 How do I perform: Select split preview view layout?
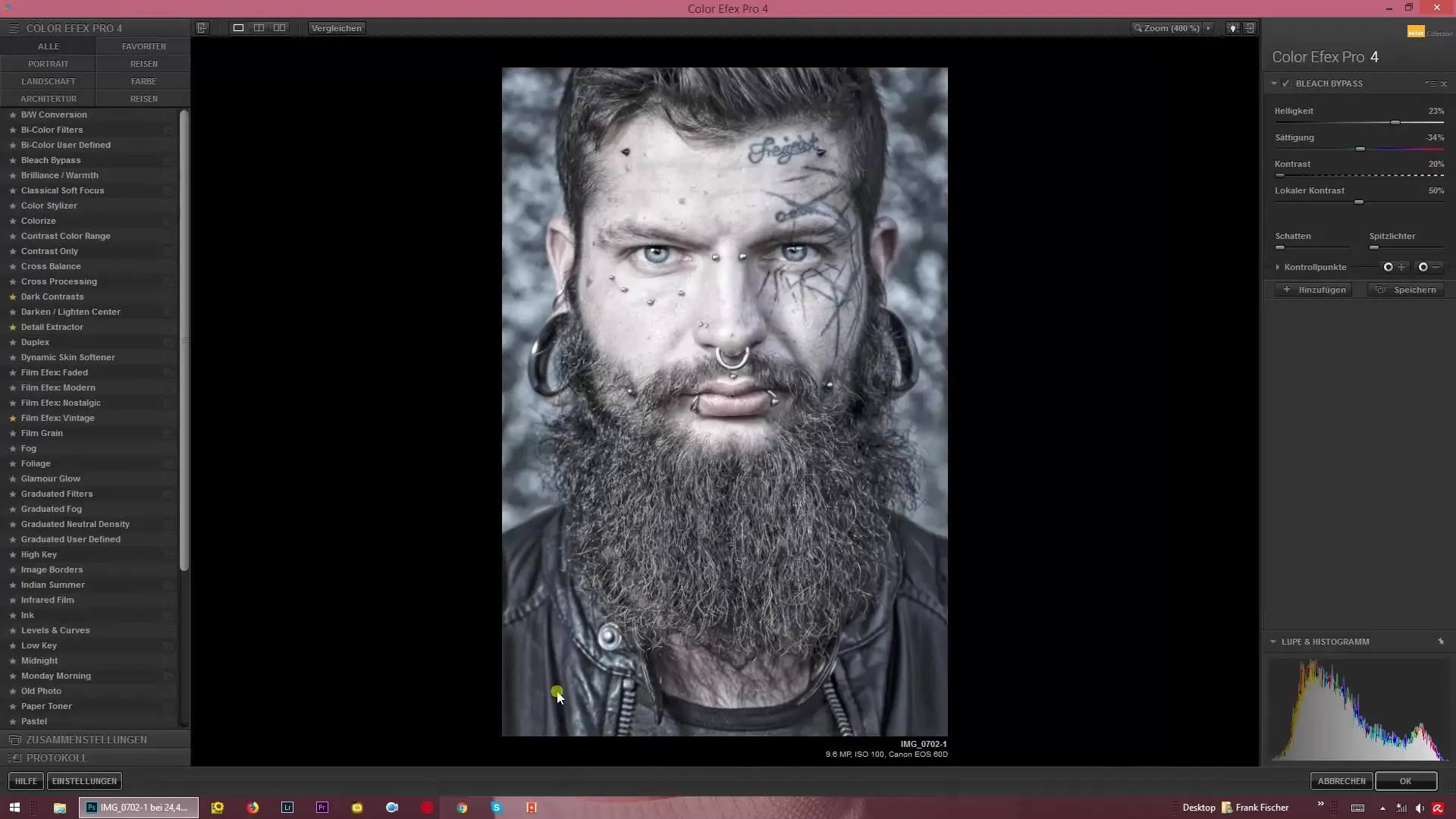click(259, 28)
